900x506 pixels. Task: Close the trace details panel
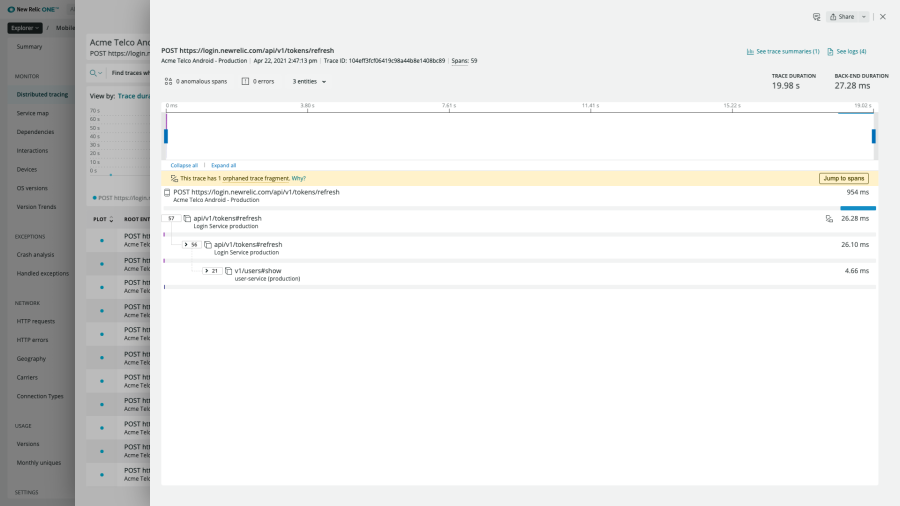pos(882,17)
